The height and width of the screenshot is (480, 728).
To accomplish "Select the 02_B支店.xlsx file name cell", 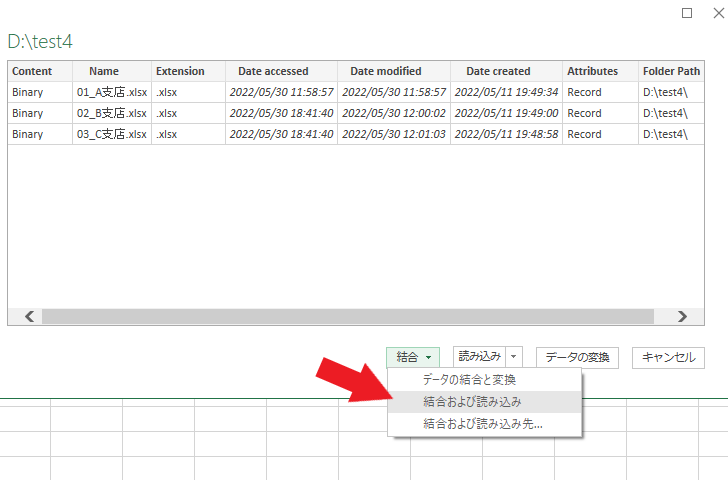I will click(x=112, y=113).
